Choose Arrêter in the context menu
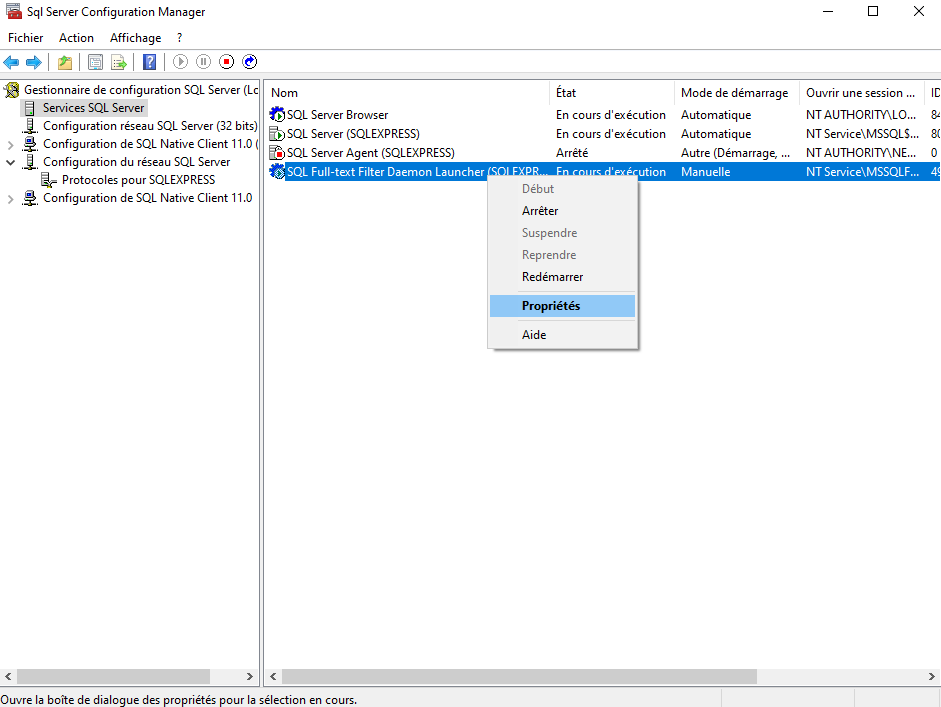This screenshot has height=707, width=941. [x=540, y=211]
